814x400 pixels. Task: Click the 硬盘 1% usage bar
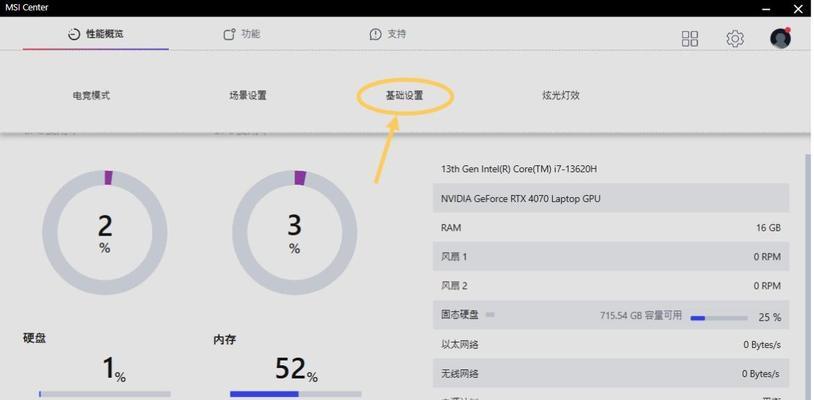[104, 394]
